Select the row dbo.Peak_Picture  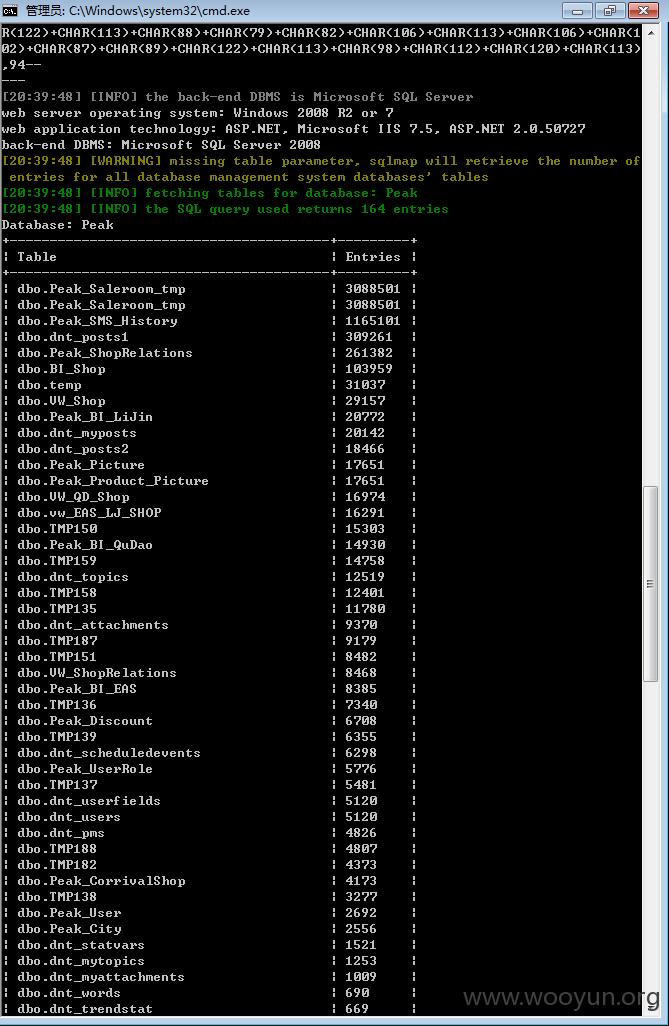(209, 465)
